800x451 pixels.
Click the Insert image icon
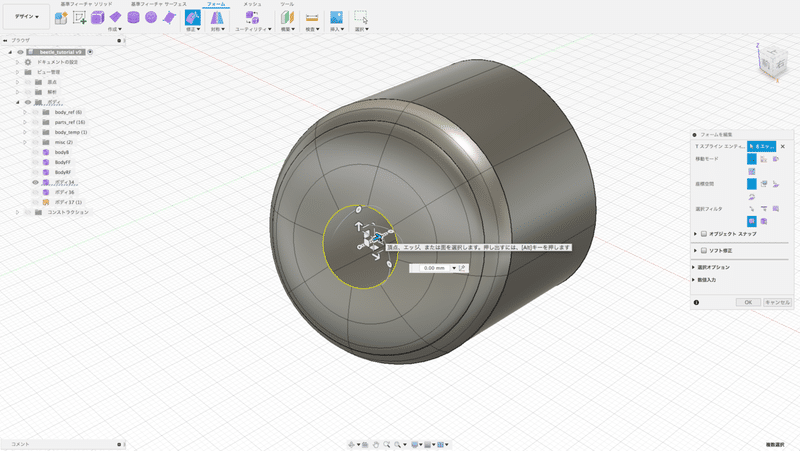(x=336, y=18)
